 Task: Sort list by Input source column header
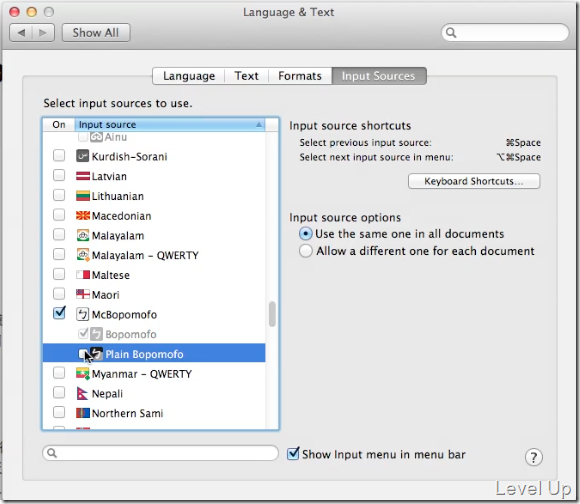(170, 125)
